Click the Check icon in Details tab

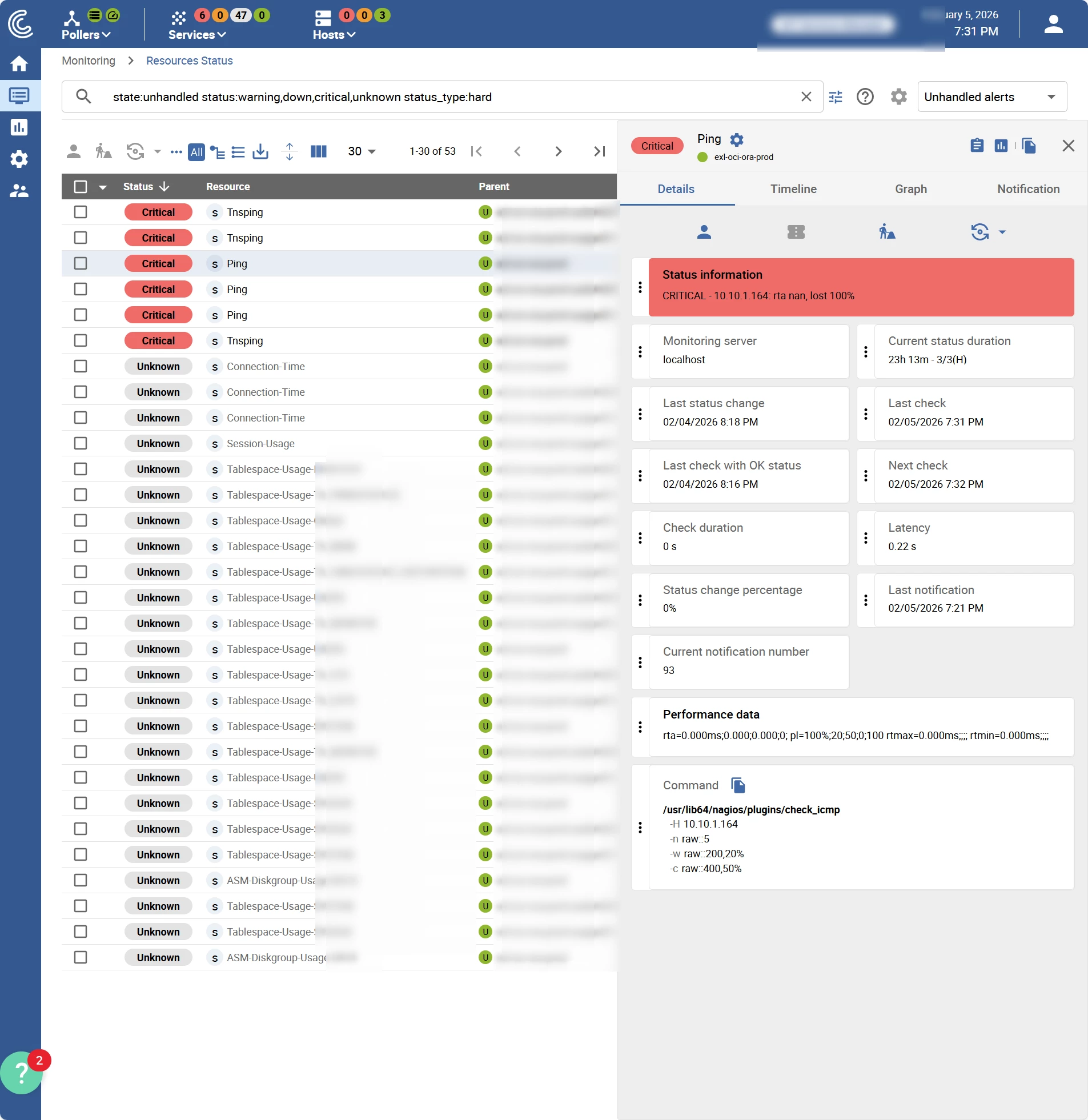(x=980, y=232)
